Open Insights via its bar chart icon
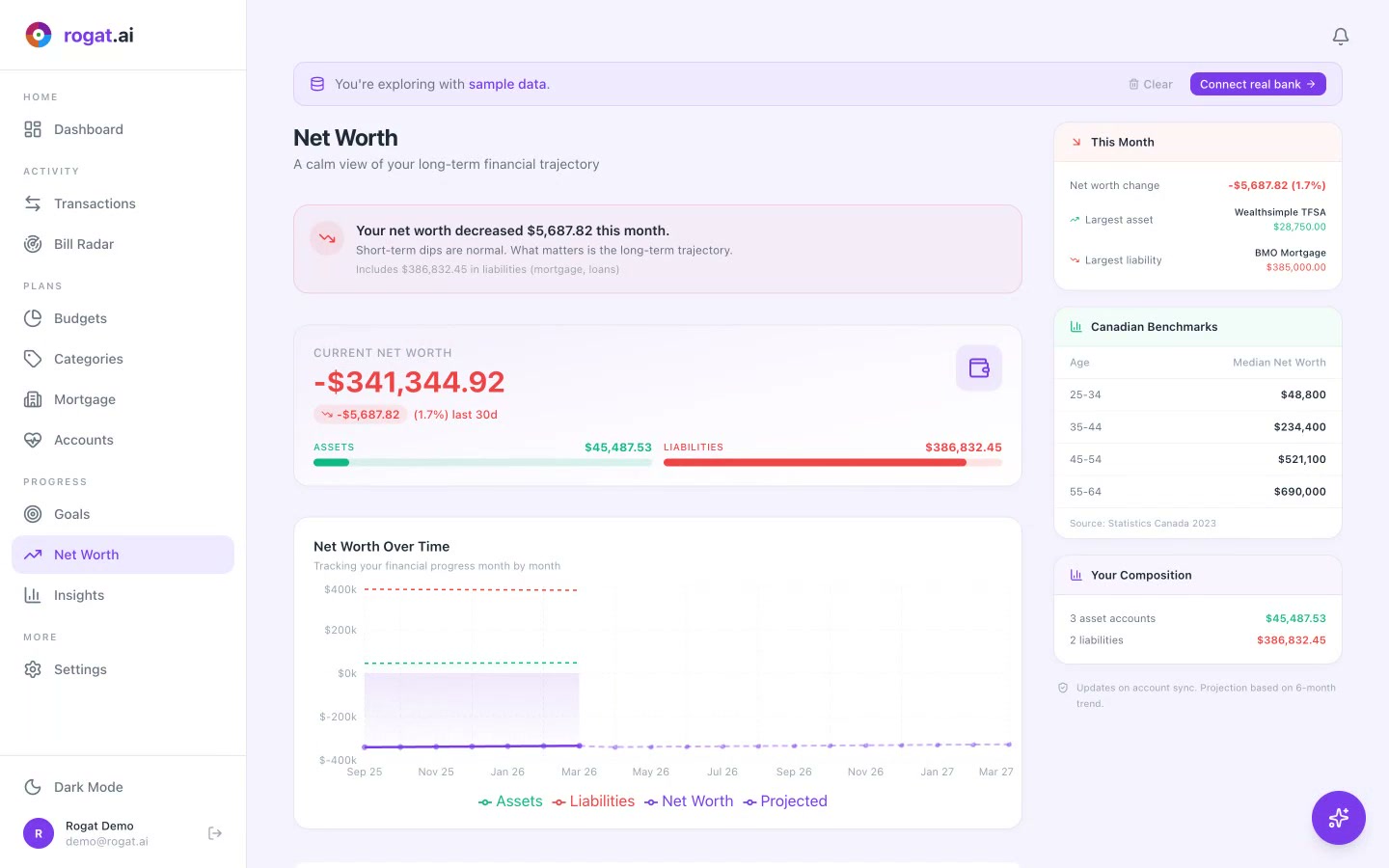Screen dimensions: 1389x868 pos(33,595)
